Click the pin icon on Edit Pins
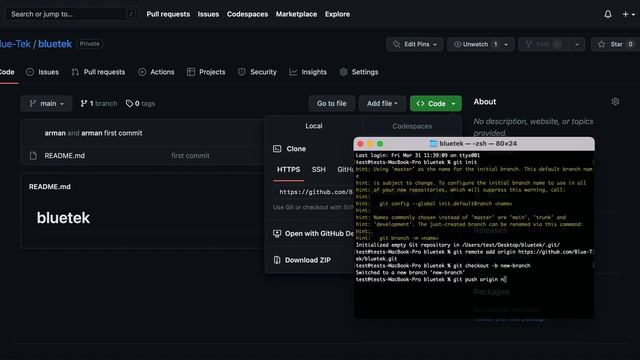Image resolution: width=640 pixels, height=360 pixels. 396,44
